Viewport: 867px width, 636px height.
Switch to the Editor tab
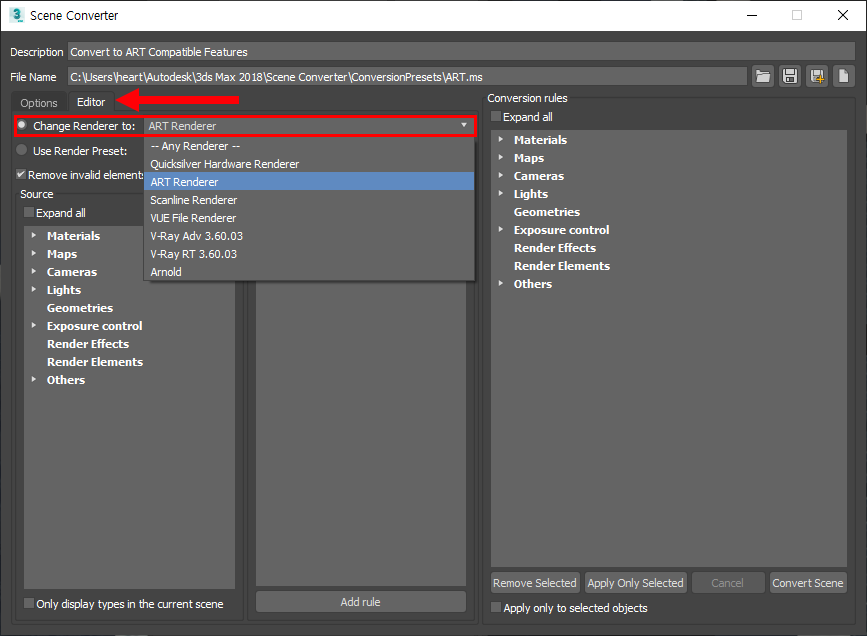point(91,102)
